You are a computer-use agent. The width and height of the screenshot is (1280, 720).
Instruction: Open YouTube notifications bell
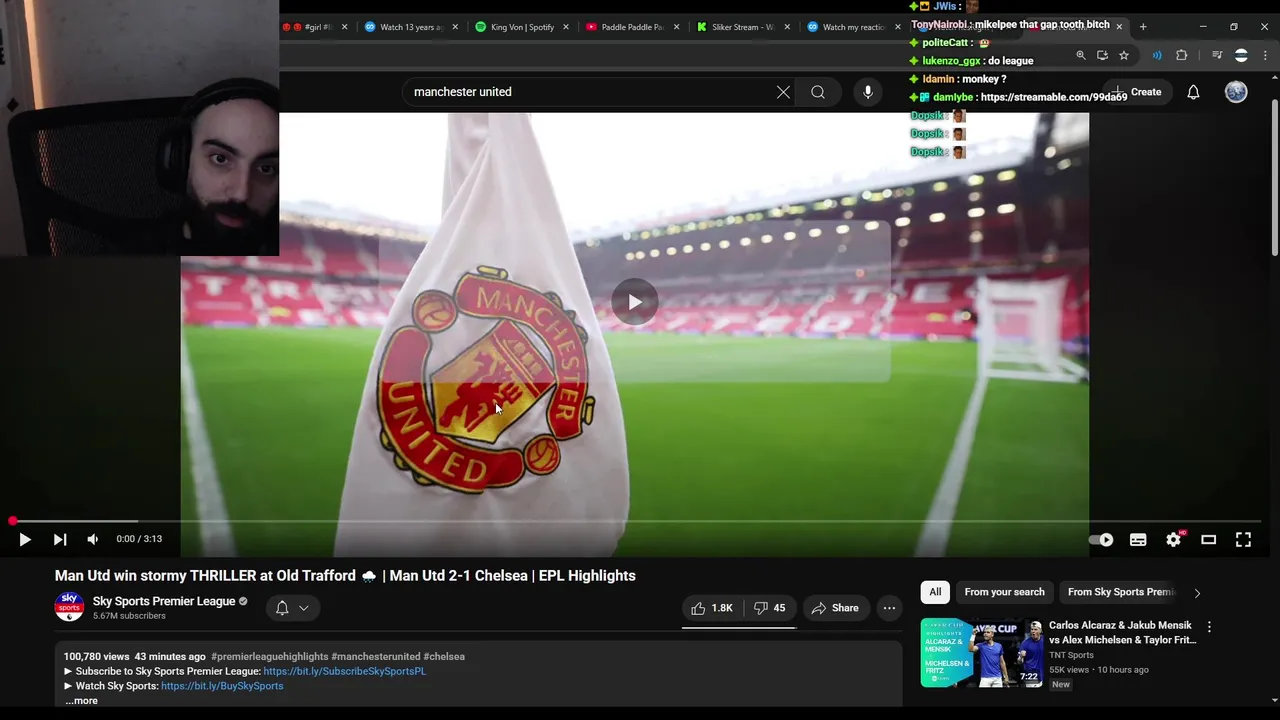click(1193, 92)
